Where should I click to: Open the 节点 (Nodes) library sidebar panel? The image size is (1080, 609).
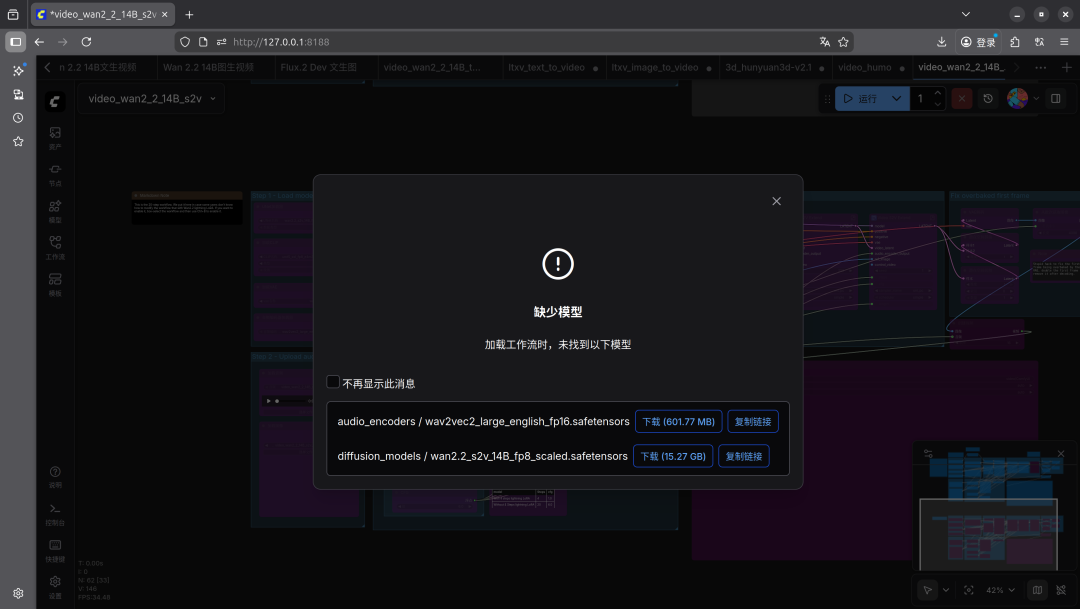(55, 170)
